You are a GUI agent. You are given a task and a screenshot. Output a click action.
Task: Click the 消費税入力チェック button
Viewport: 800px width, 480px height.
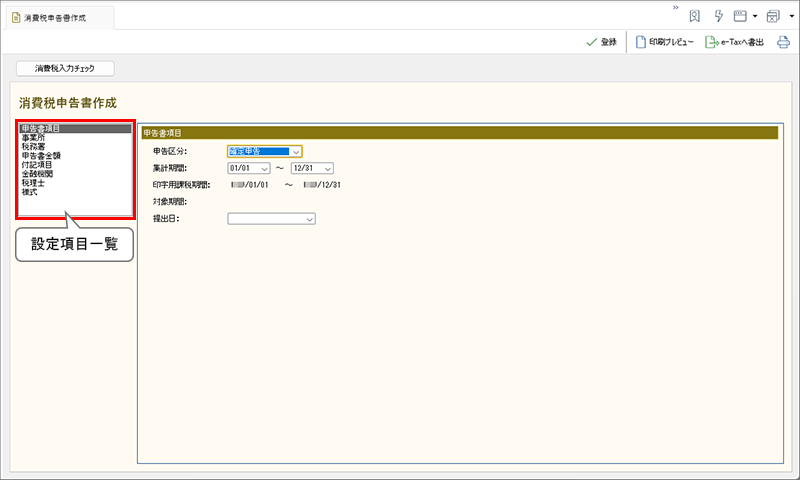click(66, 69)
